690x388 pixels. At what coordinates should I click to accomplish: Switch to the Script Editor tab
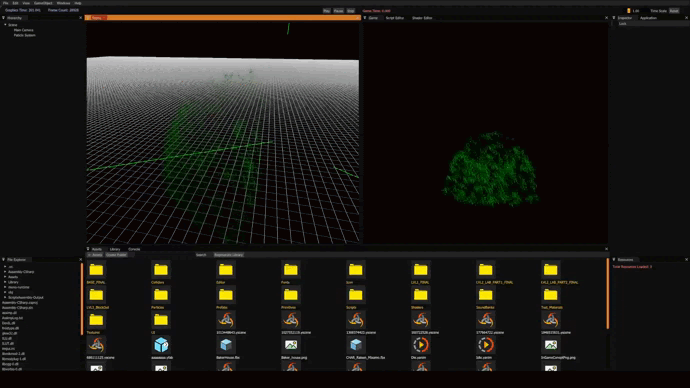tap(395, 18)
